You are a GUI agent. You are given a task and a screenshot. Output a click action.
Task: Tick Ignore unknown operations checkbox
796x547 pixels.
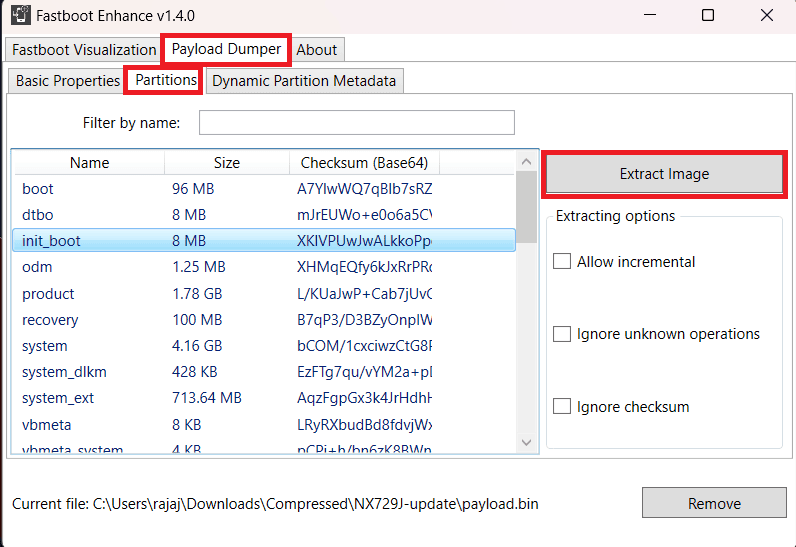click(562, 334)
